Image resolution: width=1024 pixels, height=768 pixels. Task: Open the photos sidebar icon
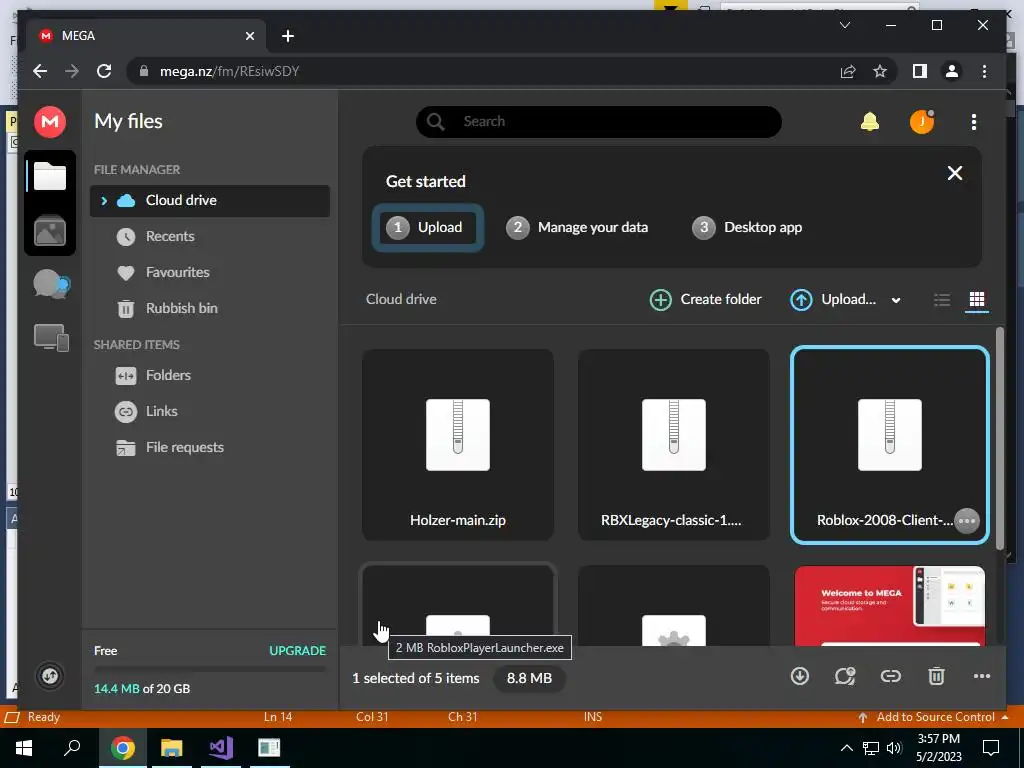tap(50, 231)
